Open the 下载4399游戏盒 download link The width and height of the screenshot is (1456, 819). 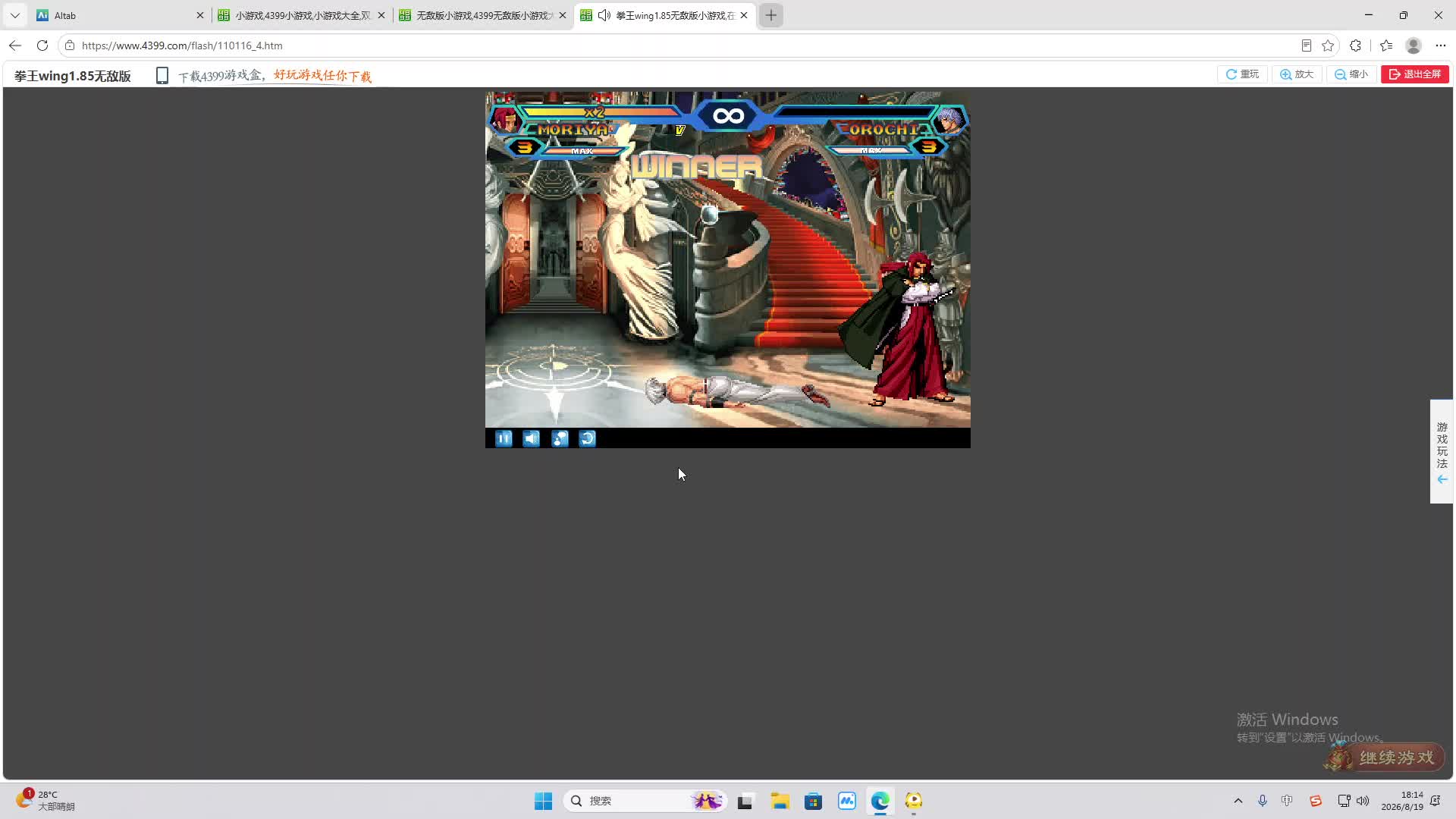(275, 76)
